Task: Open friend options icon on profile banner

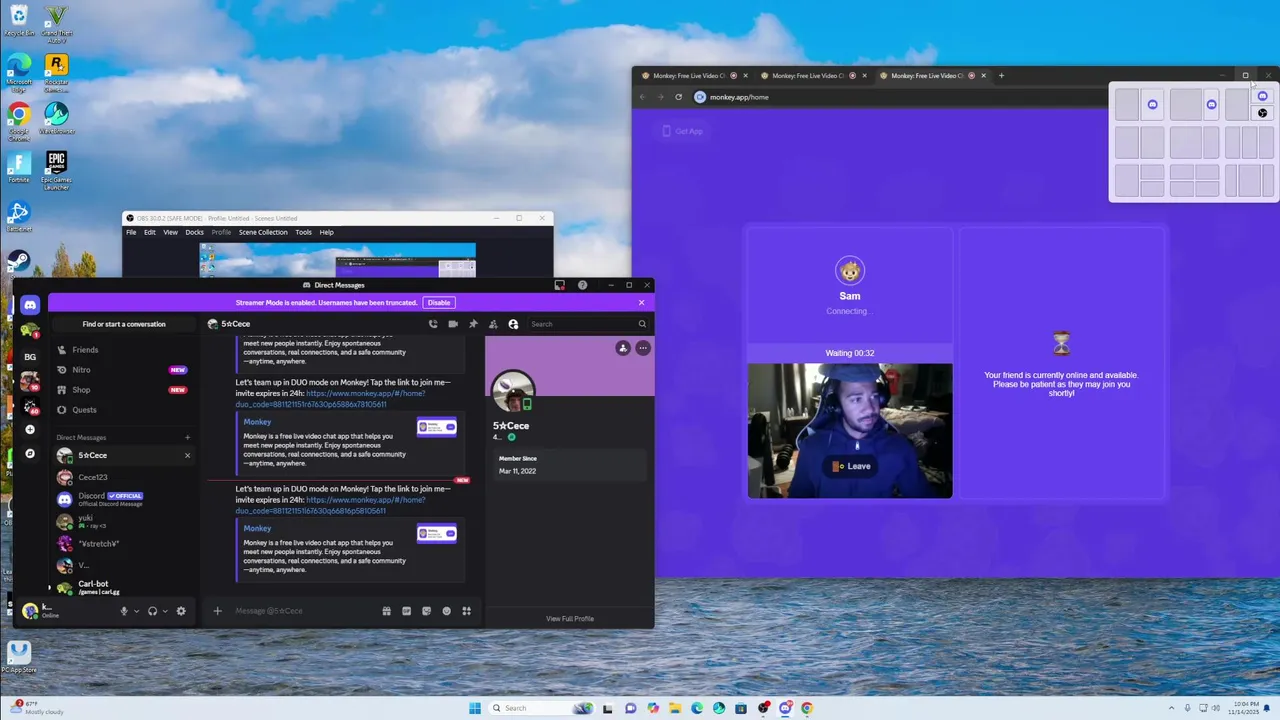Action: point(623,348)
